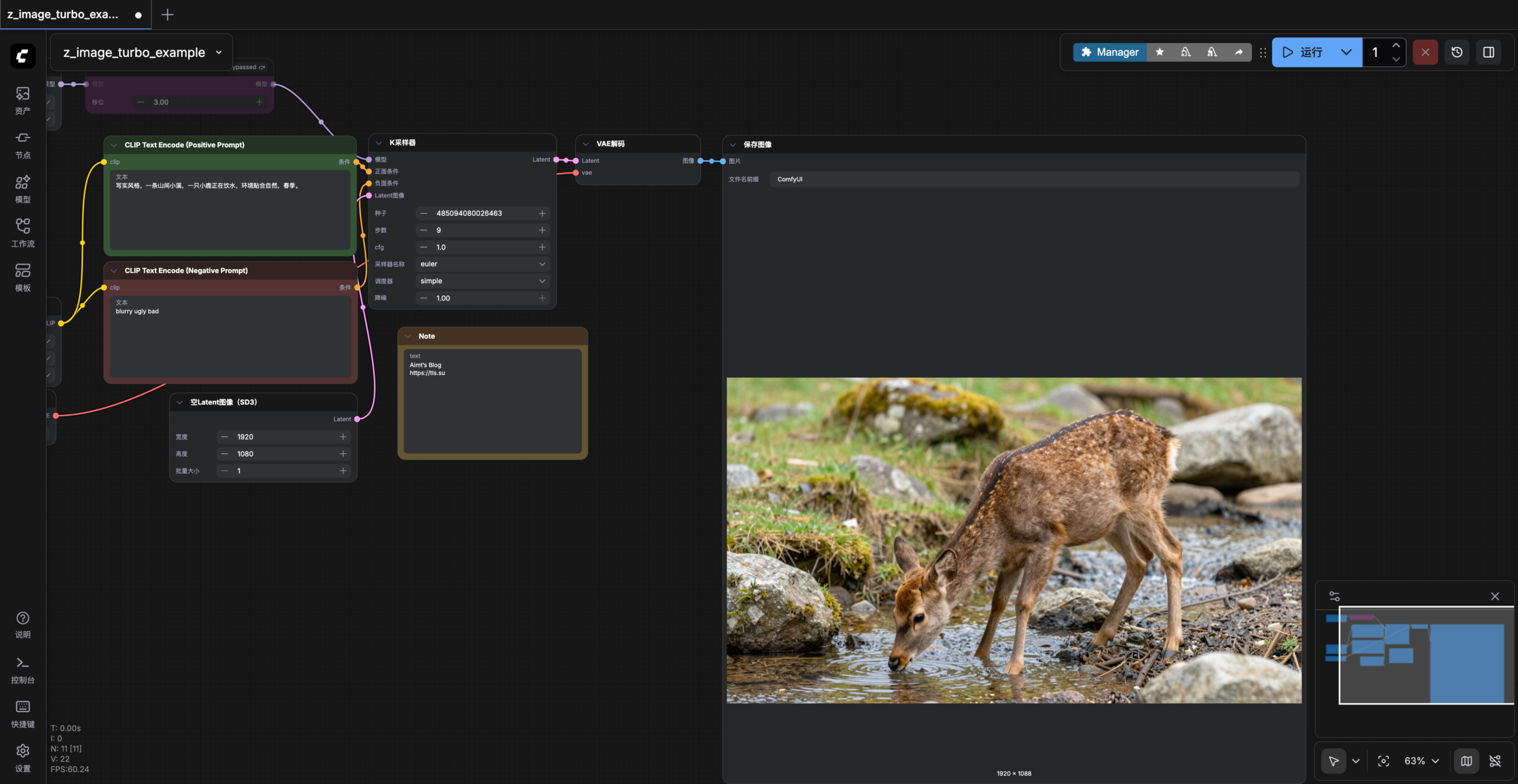Toggle the right side panel icon
Image resolution: width=1518 pixels, height=784 pixels.
[x=1488, y=52]
